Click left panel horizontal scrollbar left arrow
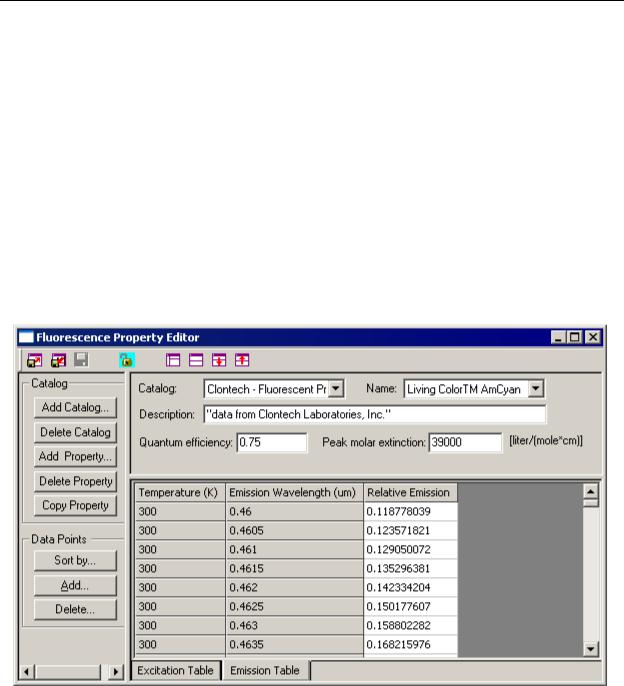The height and width of the screenshot is (686, 624). pos(27,672)
